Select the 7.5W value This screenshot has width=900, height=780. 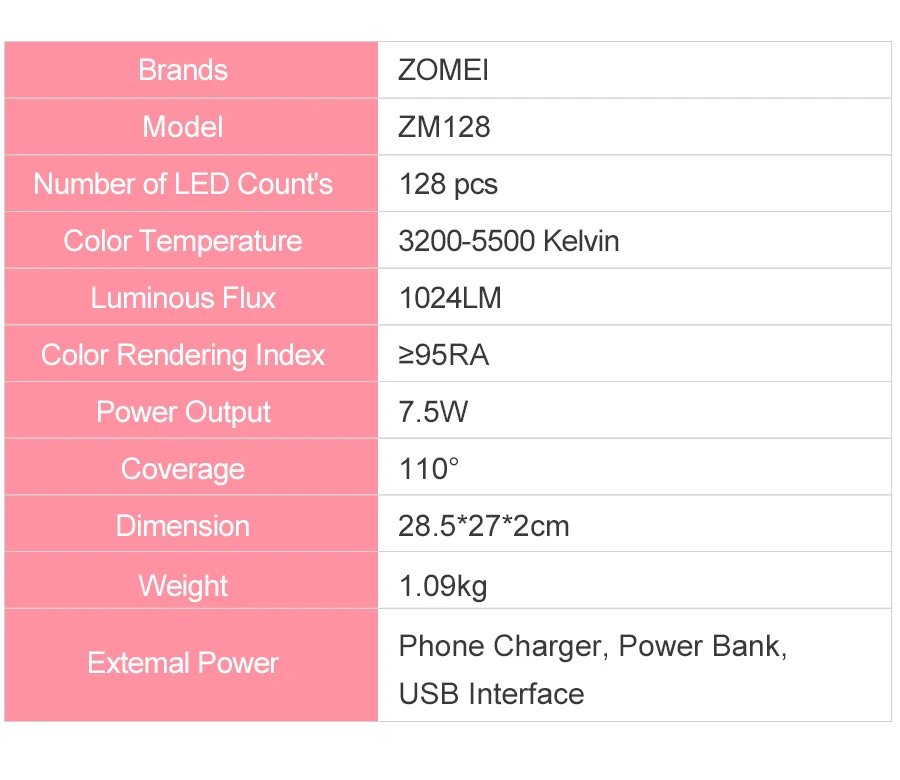(x=433, y=412)
